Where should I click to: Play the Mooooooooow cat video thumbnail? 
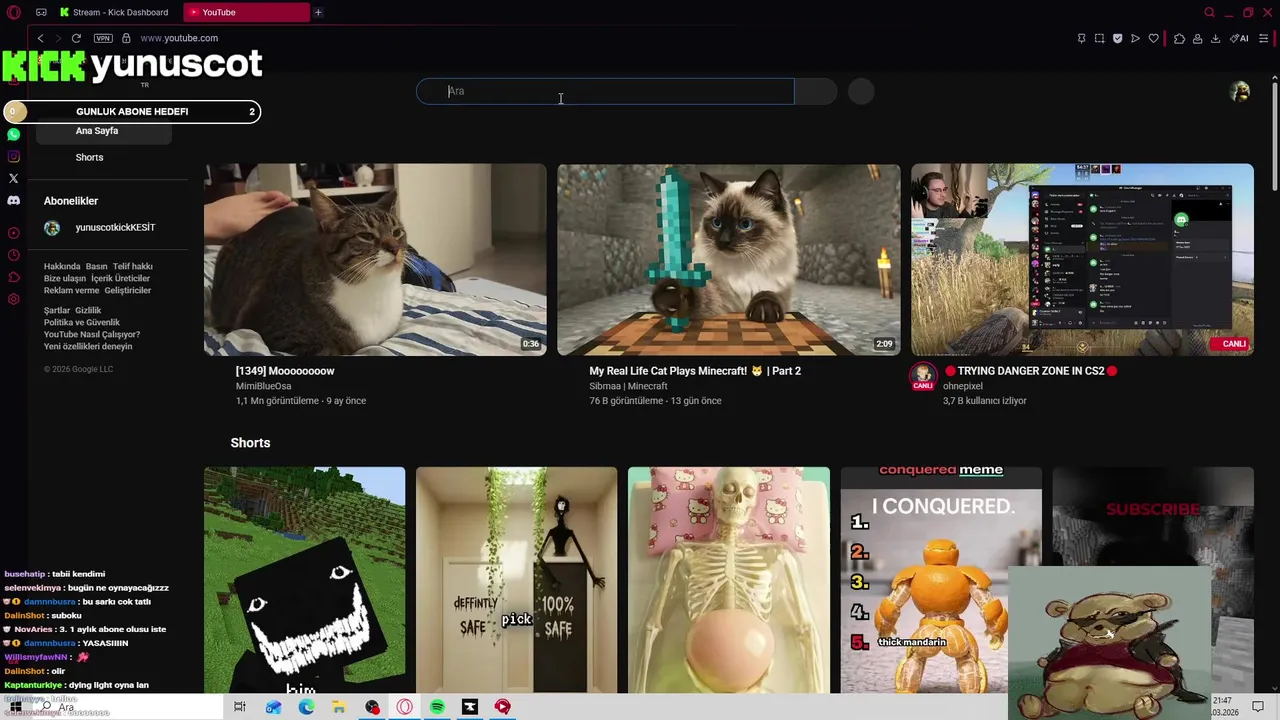375,260
